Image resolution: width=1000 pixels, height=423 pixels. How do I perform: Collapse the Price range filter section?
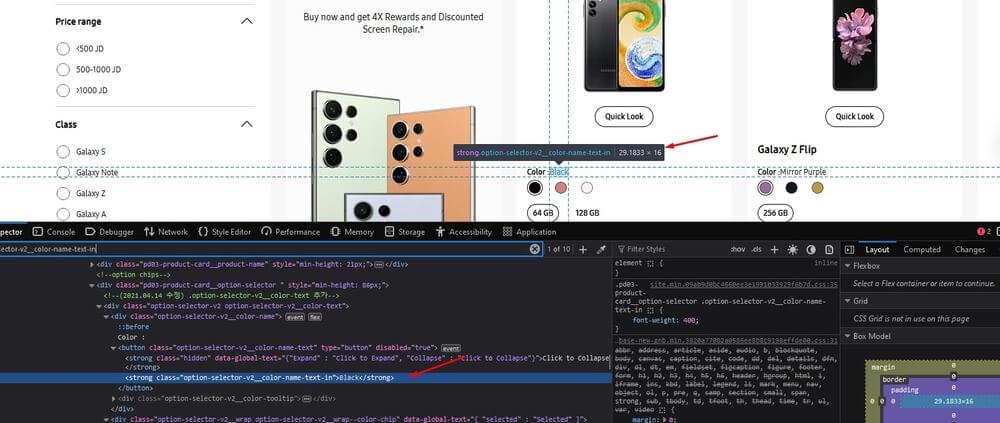point(247,21)
